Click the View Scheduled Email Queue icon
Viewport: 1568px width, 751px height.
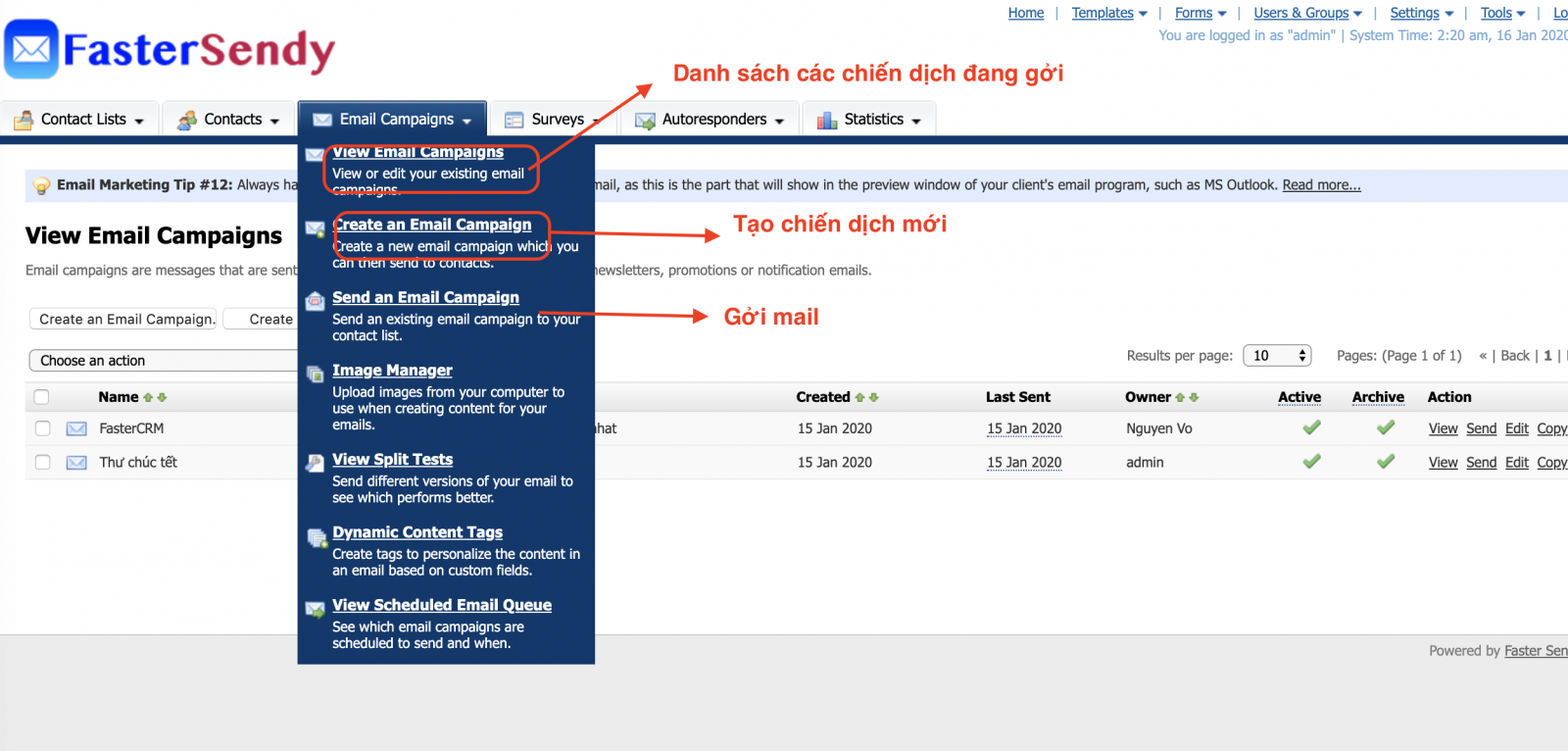[316, 609]
